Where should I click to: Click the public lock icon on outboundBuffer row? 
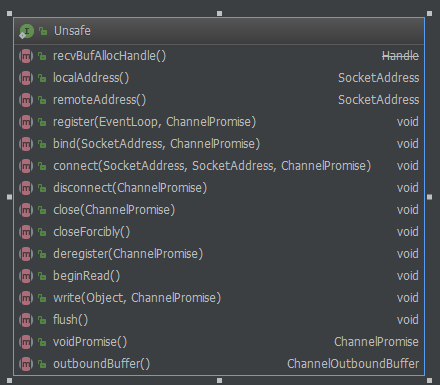click(x=42, y=364)
